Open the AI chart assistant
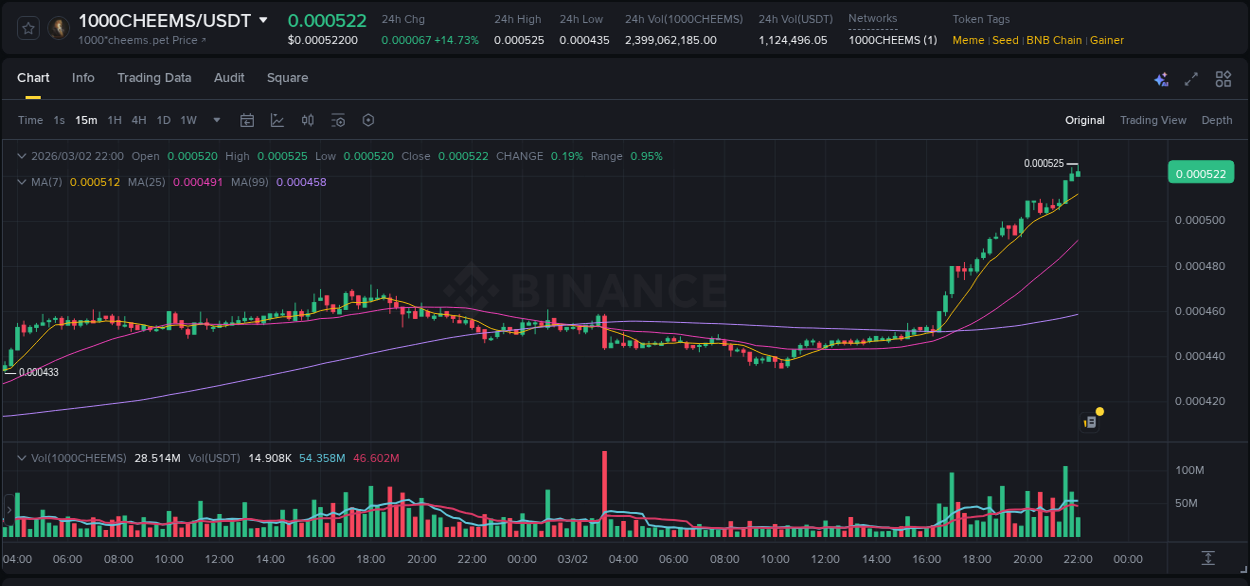This screenshot has height=586, width=1250. [1161, 78]
